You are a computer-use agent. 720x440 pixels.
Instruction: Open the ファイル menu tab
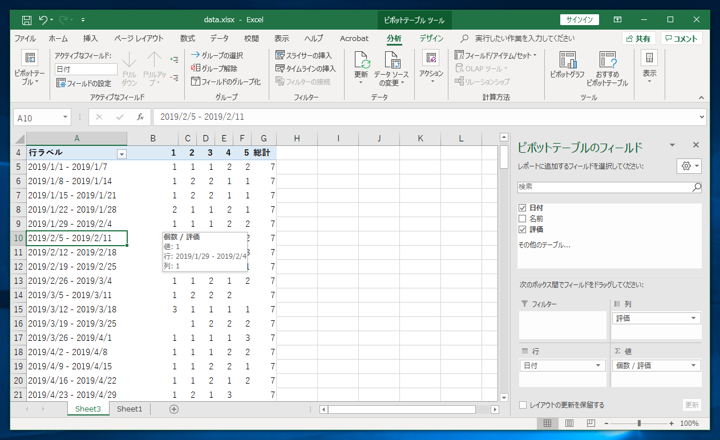pos(25,38)
